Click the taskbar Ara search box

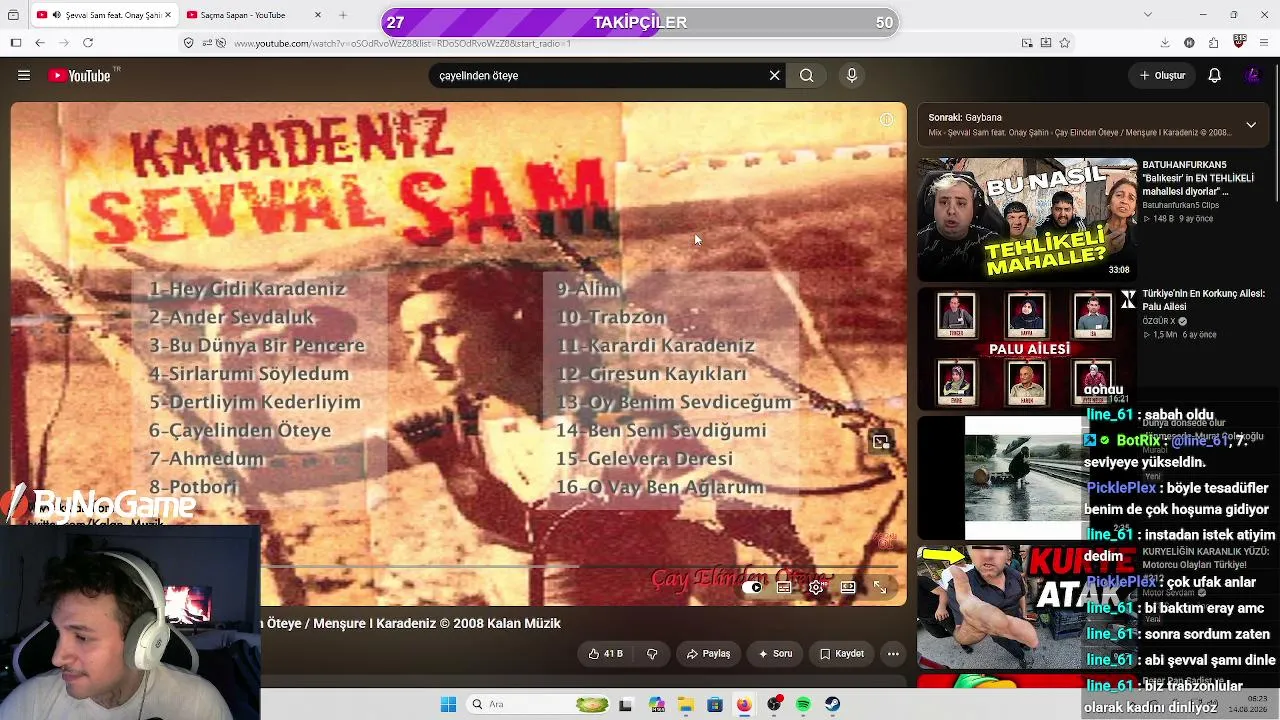539,704
